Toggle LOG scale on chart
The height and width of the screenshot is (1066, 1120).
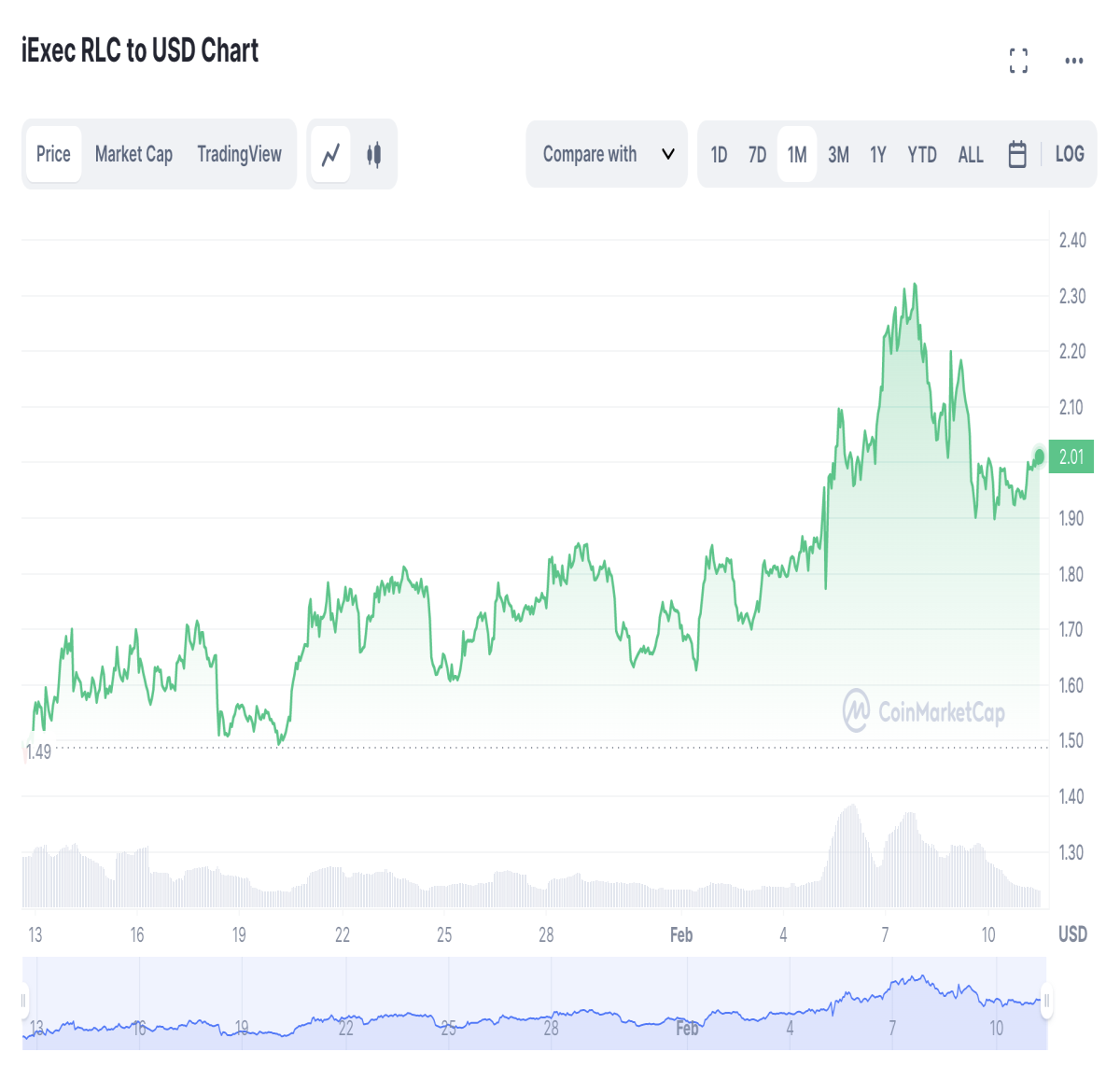click(1070, 154)
